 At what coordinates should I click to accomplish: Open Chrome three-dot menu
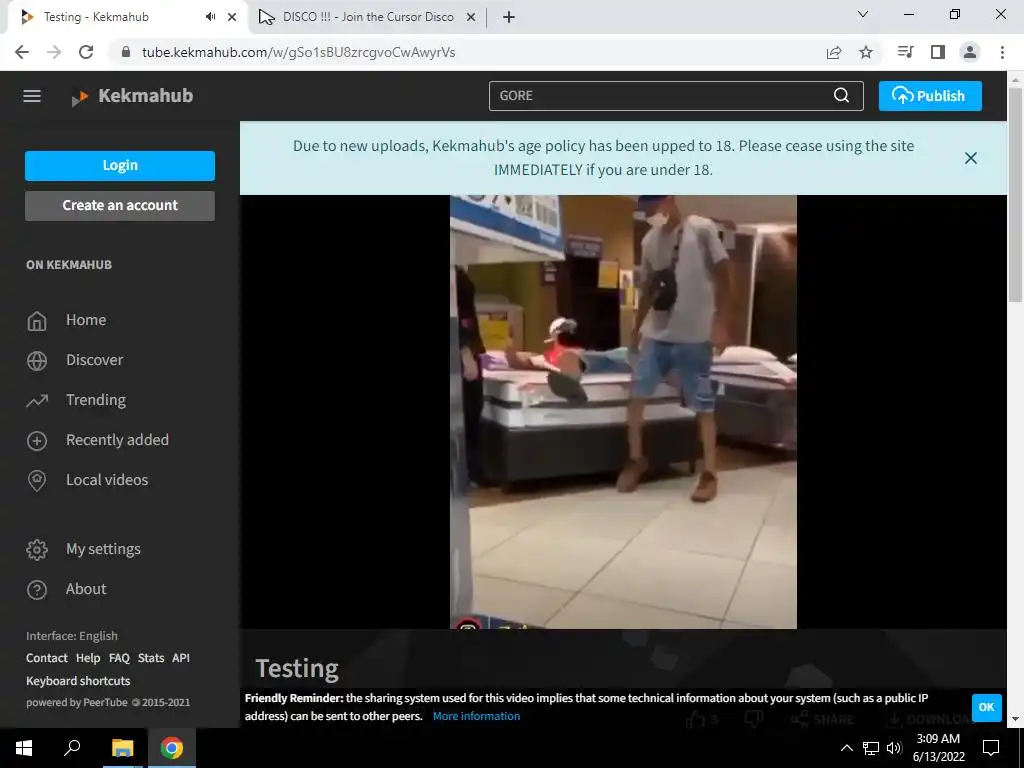pyautogui.click(x=1002, y=52)
